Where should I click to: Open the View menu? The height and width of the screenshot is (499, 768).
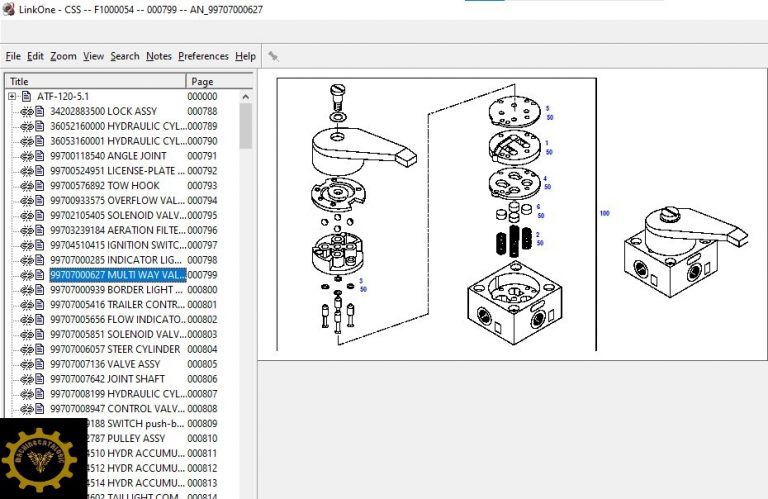94,56
